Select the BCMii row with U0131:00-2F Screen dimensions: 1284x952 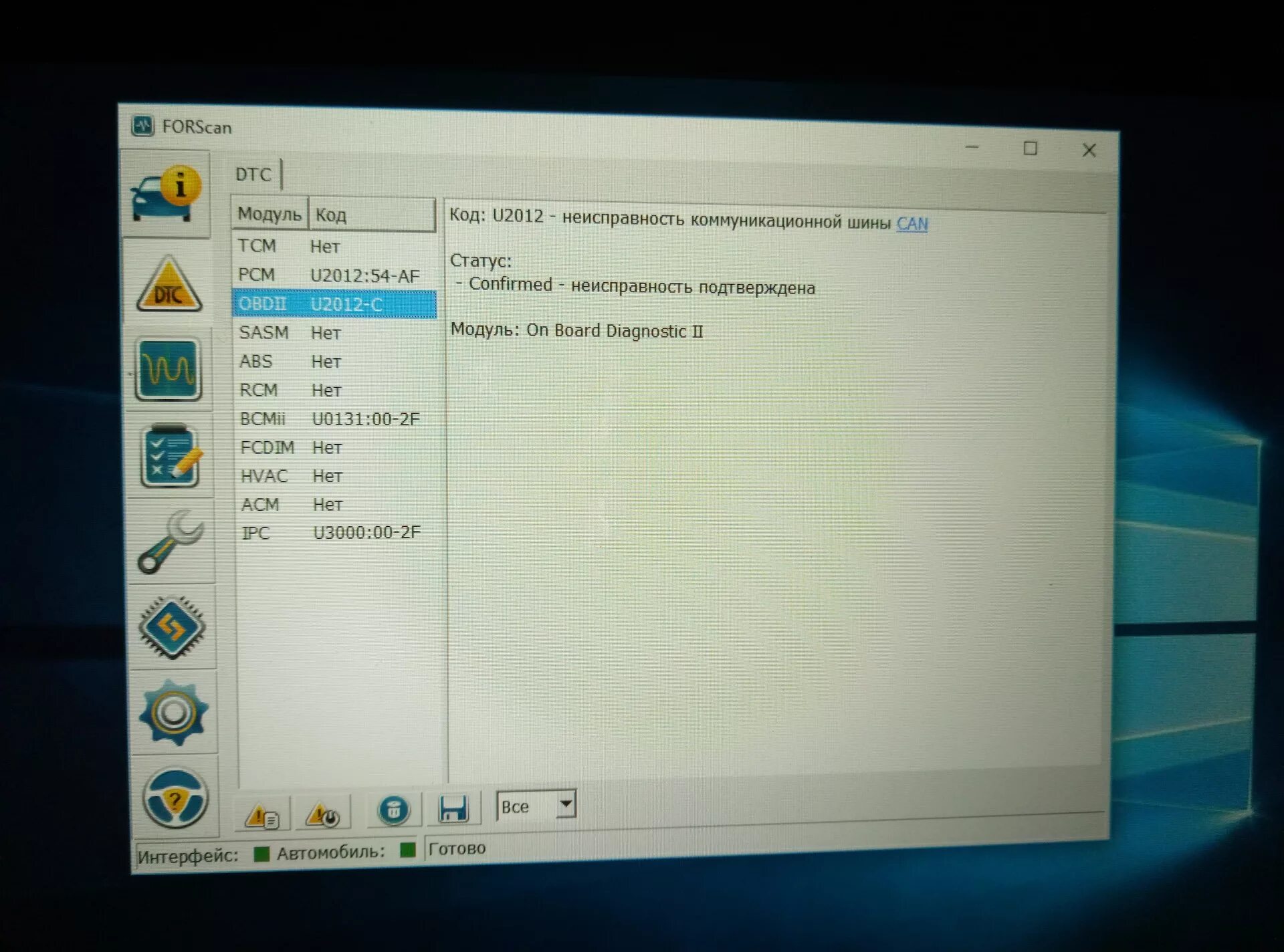tap(336, 419)
